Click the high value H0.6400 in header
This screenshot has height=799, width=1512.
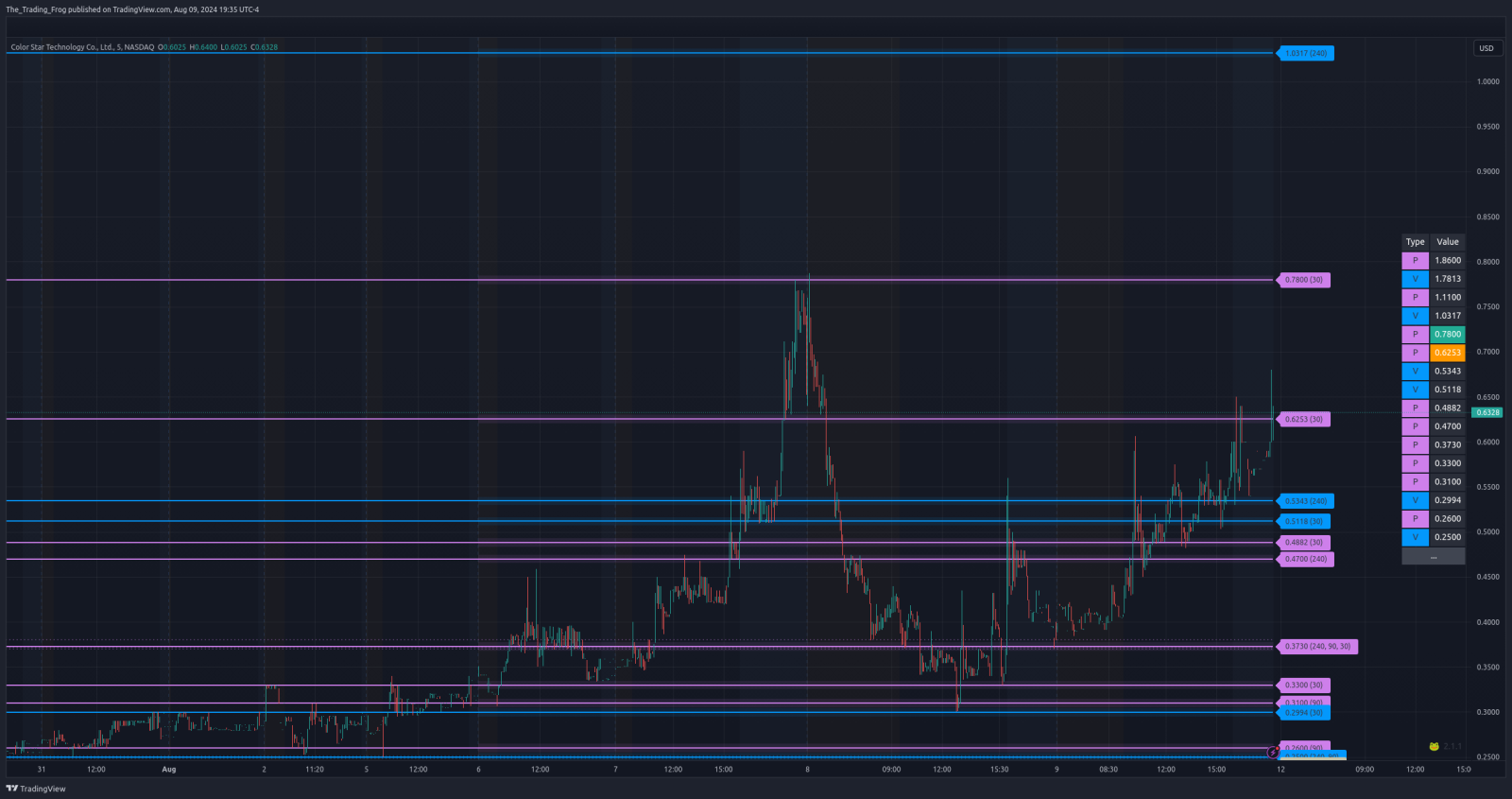pyautogui.click(x=203, y=47)
